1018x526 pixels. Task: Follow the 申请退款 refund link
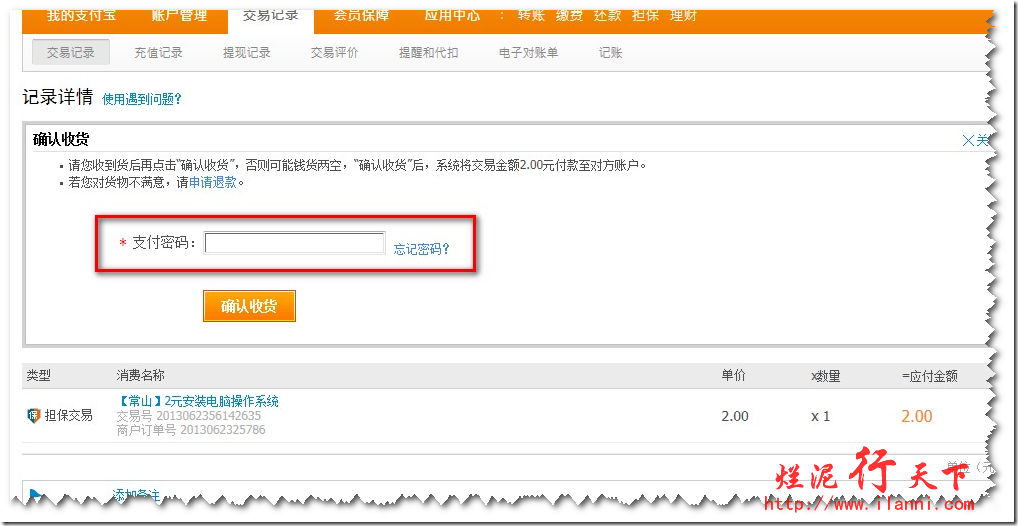coord(213,182)
